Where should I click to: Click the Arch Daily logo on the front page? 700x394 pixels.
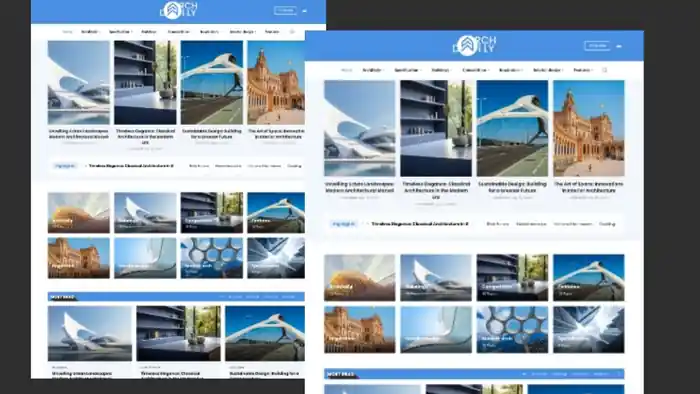pyautogui.click(x=475, y=45)
